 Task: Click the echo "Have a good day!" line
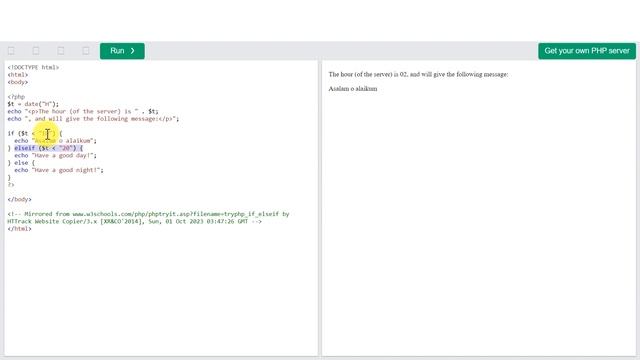click(x=56, y=156)
